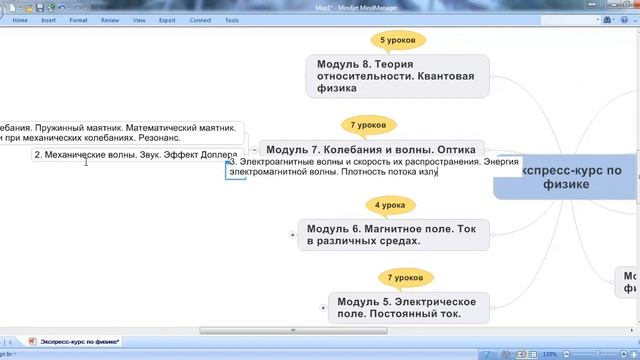Image resolution: width=640 pixels, height=360 pixels.
Task: Open the Home ribbon tab
Action: 20,20
